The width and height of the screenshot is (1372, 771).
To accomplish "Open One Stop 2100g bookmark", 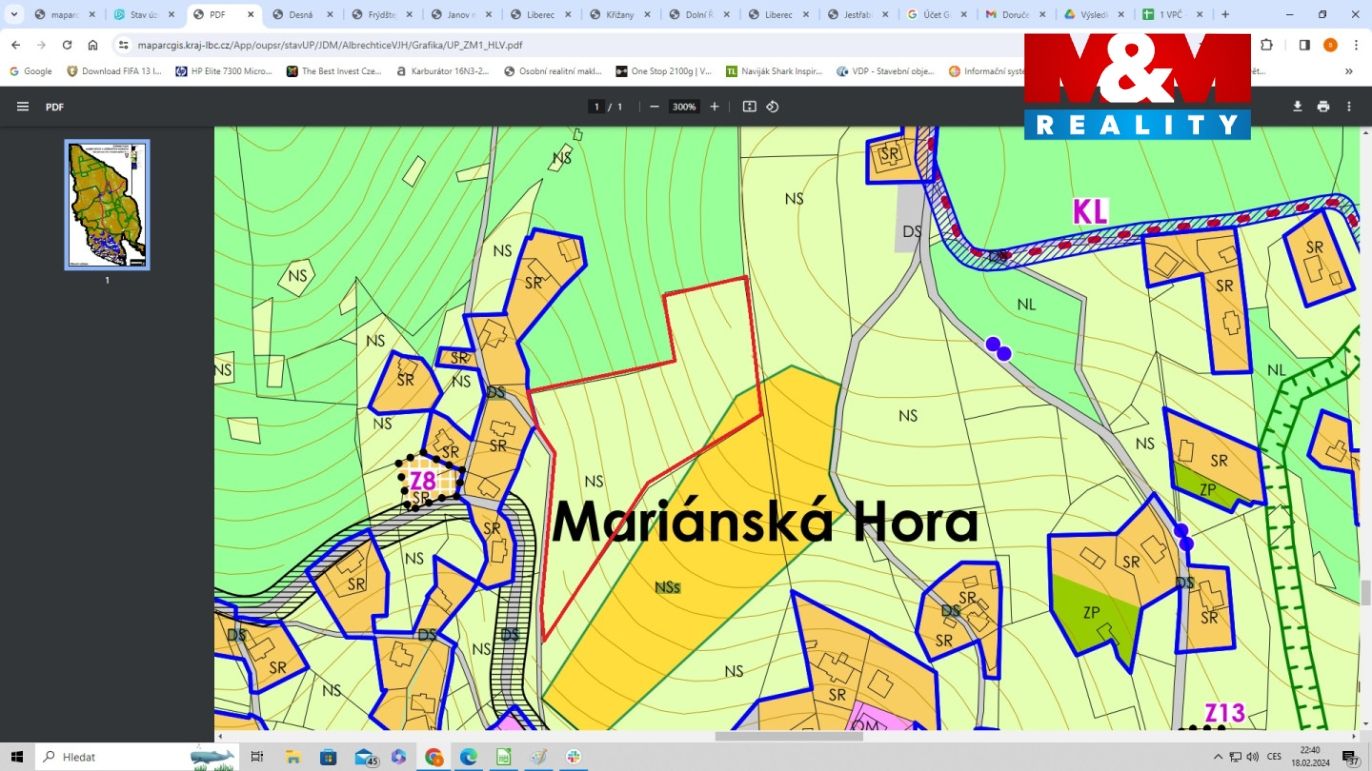I will 664,71.
